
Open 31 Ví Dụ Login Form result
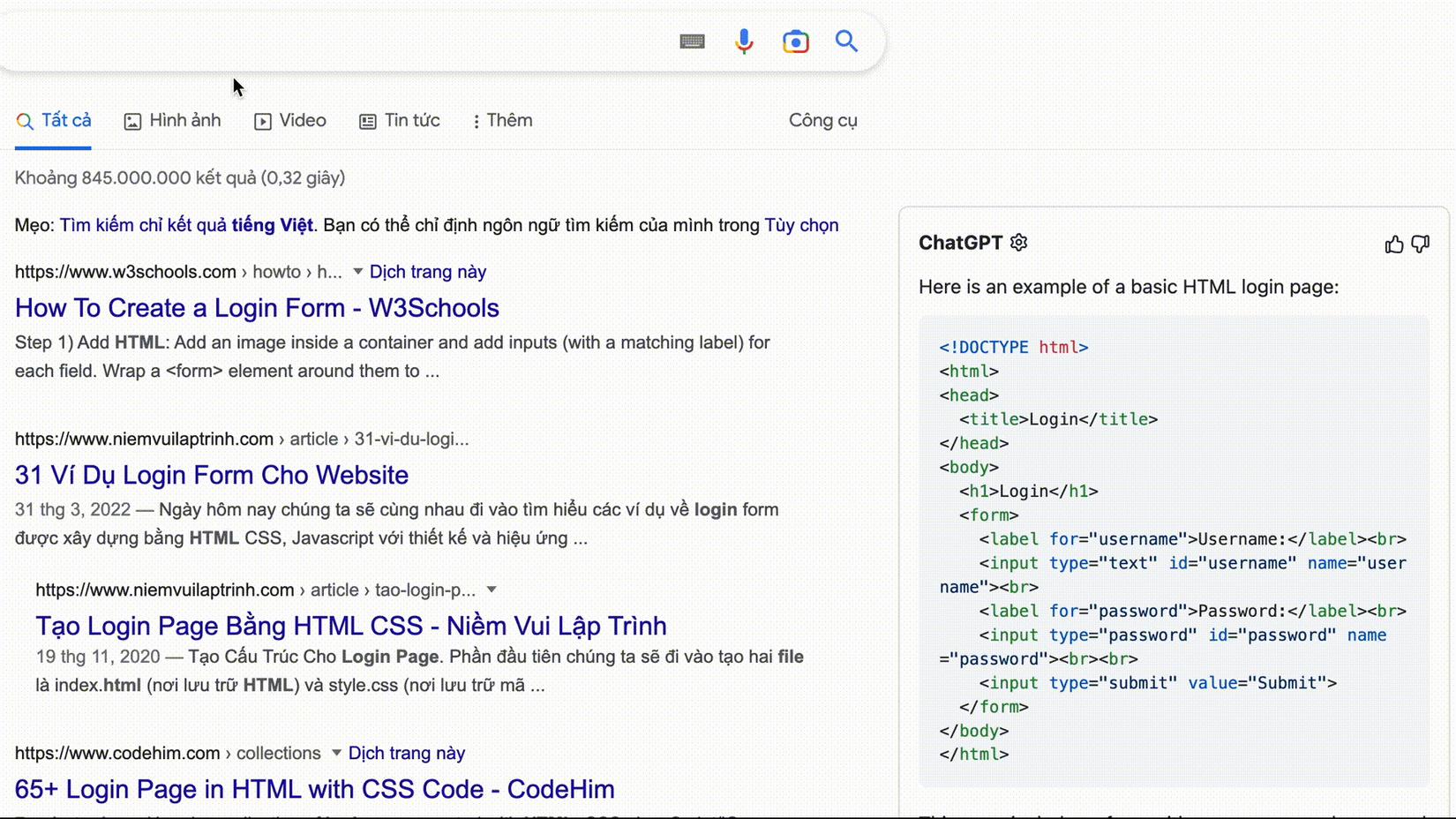tap(212, 475)
